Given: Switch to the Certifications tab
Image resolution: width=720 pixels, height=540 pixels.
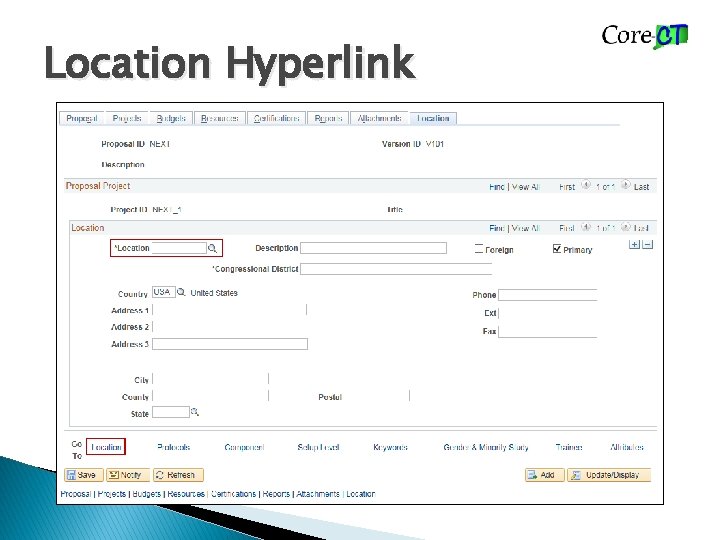Looking at the screenshot, I should tap(276, 118).
